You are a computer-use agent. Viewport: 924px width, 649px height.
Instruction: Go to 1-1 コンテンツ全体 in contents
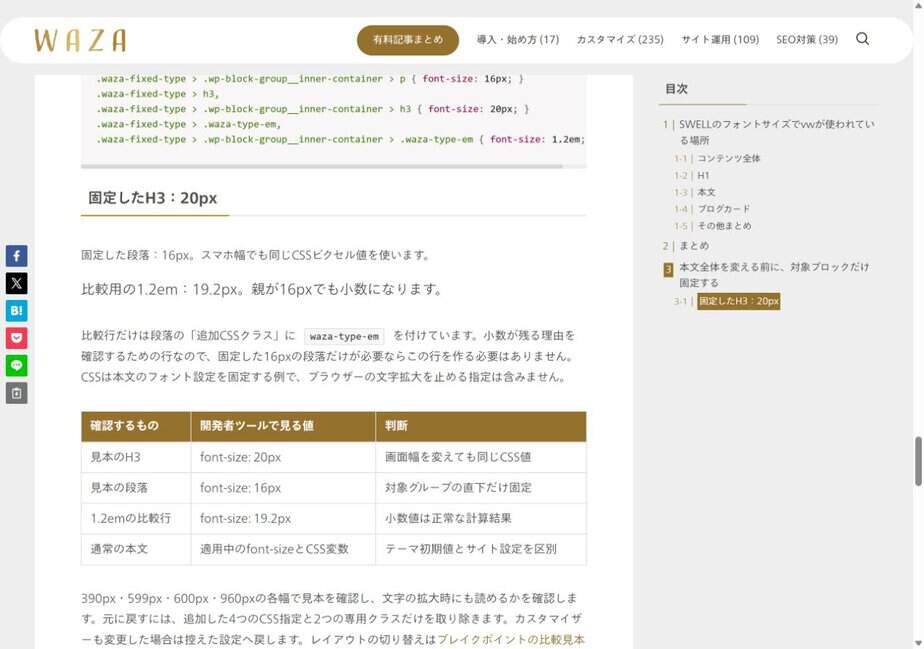click(x=728, y=158)
